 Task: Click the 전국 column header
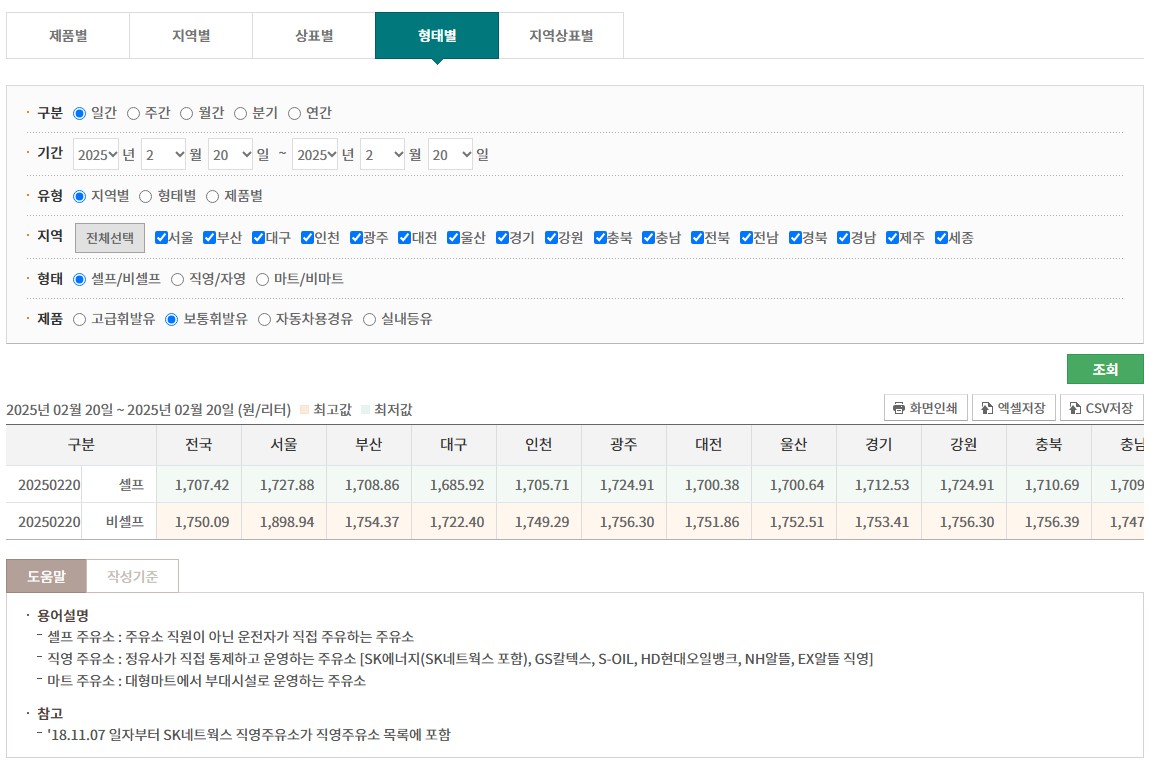click(199, 444)
